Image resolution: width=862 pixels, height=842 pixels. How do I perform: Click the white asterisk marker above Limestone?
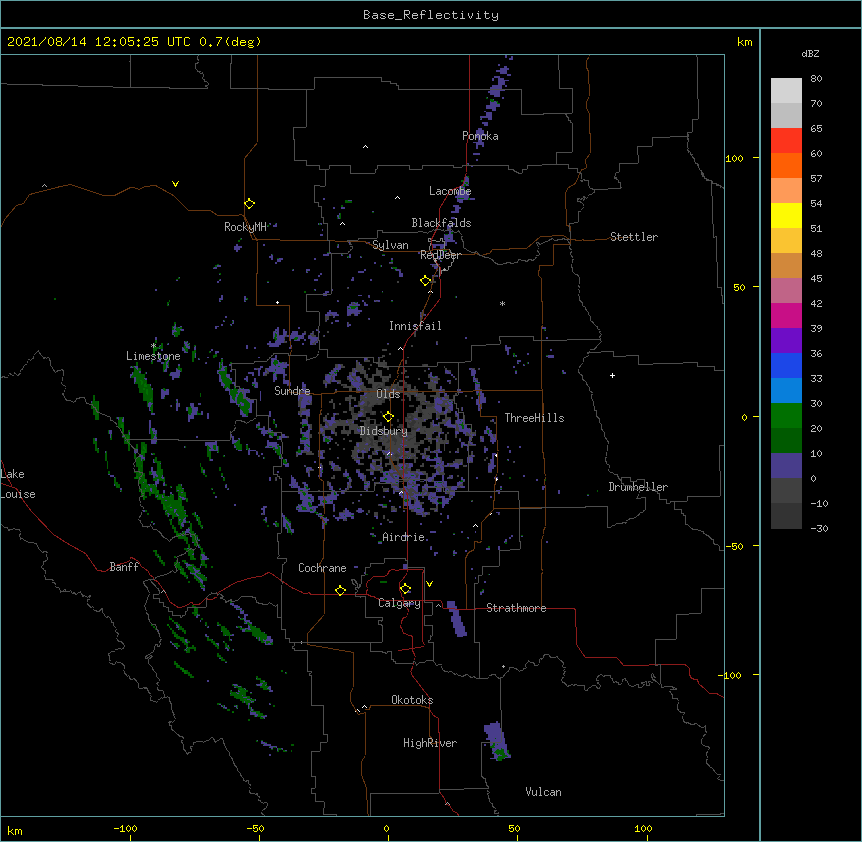click(x=153, y=346)
